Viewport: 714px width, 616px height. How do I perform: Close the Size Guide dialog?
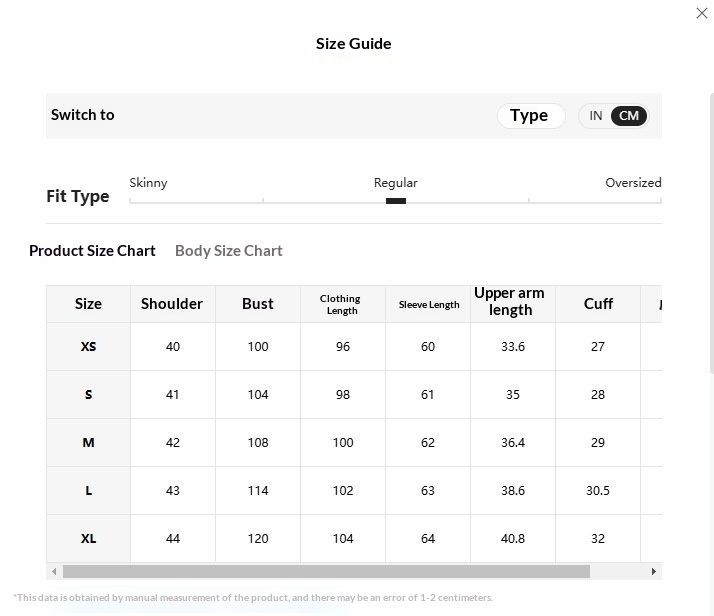[702, 13]
